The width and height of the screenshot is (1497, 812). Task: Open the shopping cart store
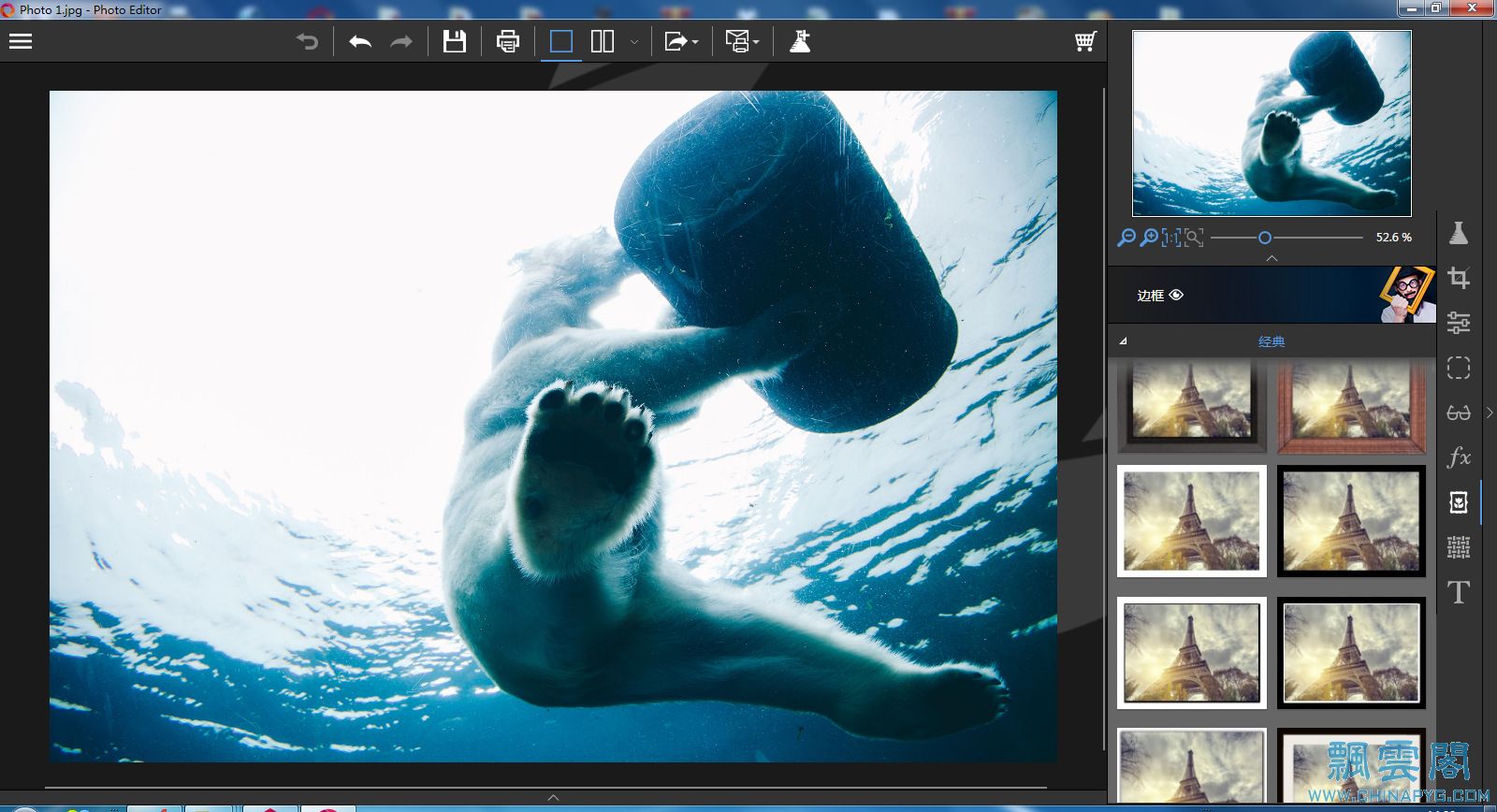coord(1085,41)
